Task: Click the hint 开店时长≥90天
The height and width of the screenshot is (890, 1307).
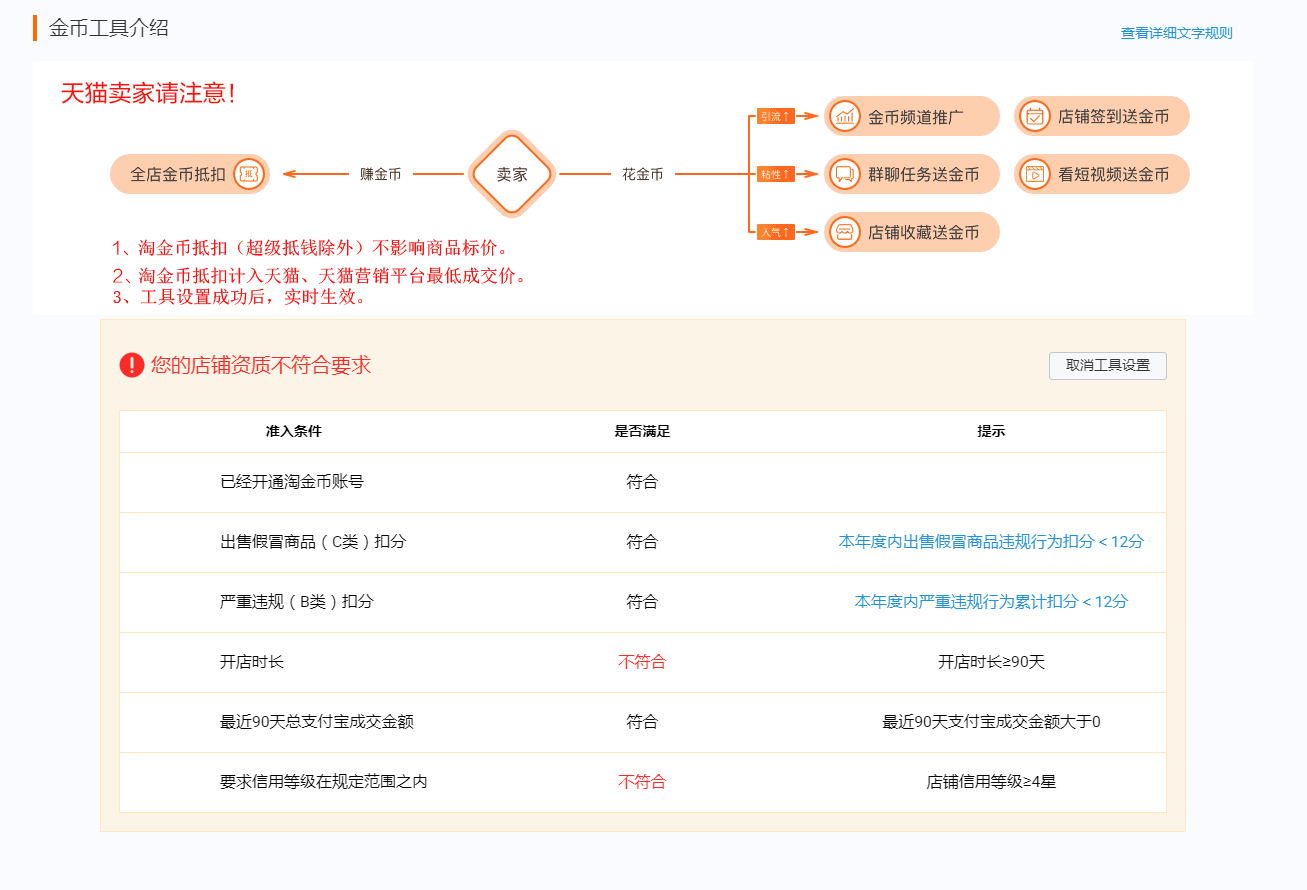Action: (x=991, y=662)
